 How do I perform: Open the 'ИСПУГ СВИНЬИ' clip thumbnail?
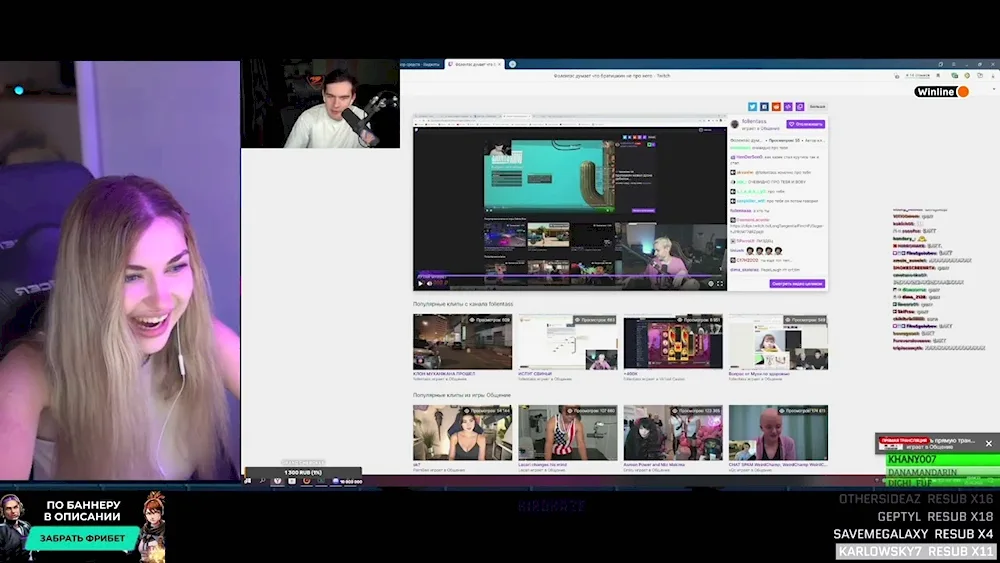568,342
